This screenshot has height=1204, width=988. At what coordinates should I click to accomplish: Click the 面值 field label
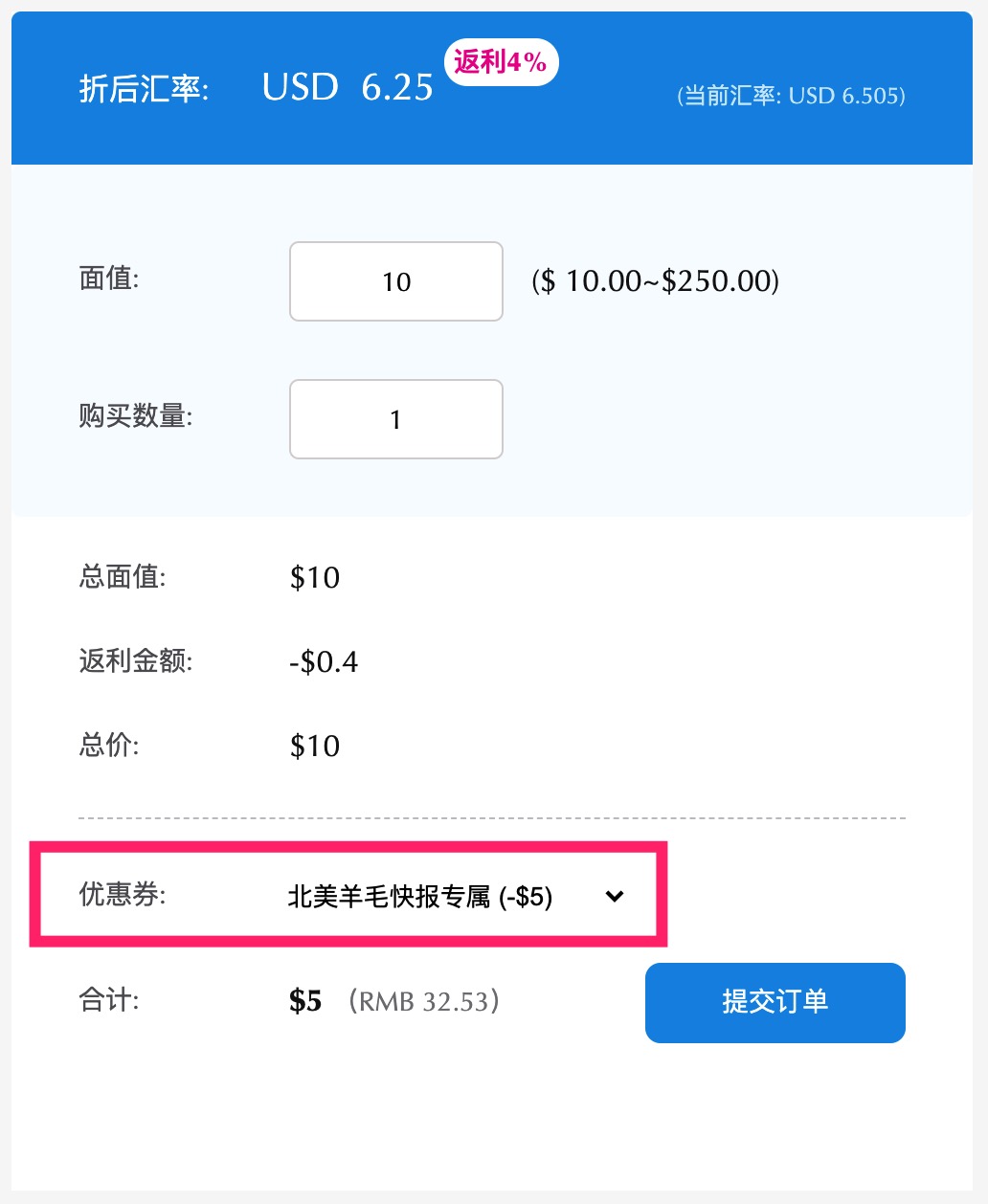pyautogui.click(x=108, y=279)
